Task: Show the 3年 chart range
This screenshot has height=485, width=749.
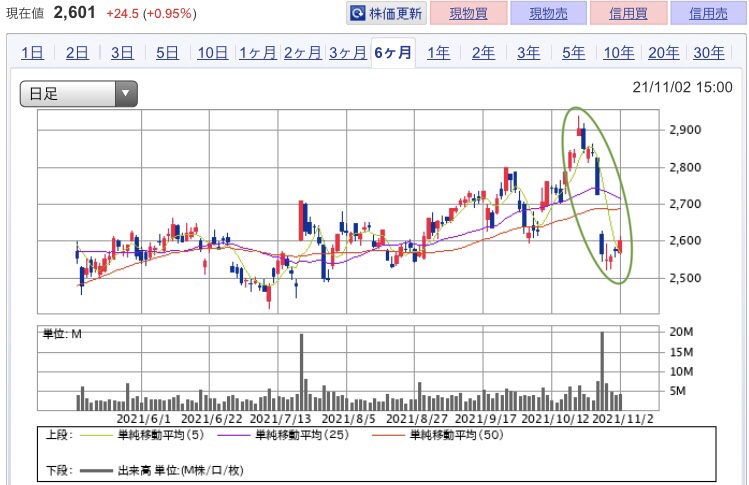Action: tap(528, 53)
